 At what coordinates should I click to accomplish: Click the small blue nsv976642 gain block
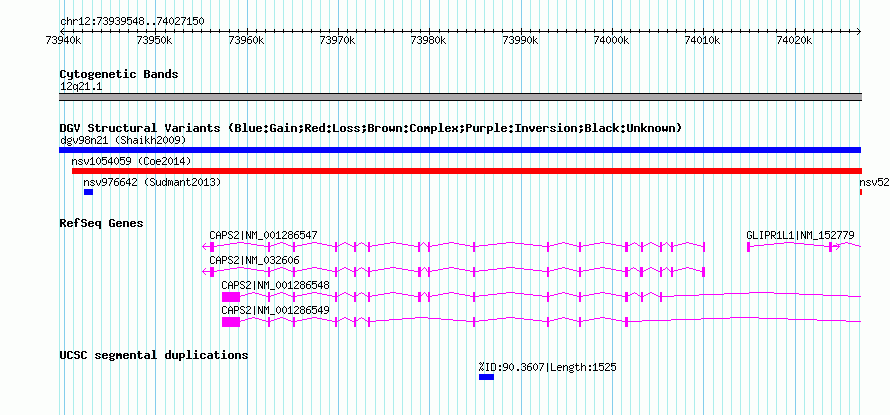88,192
